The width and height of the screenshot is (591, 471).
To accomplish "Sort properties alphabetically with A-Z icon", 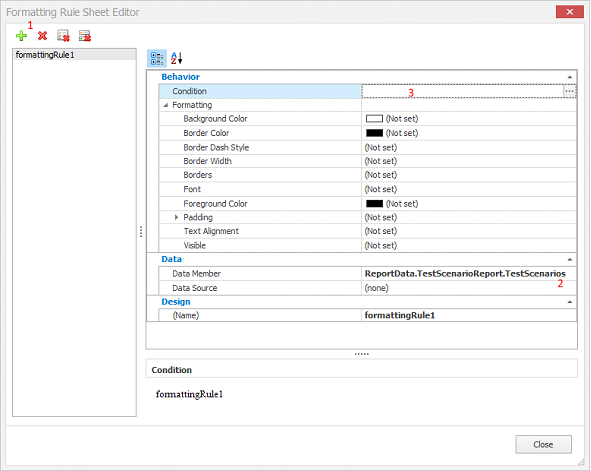I will click(176, 58).
